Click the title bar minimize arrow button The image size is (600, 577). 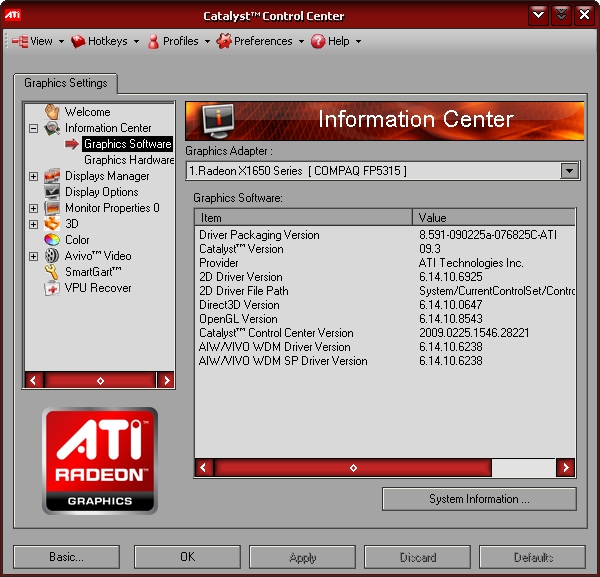pos(538,15)
